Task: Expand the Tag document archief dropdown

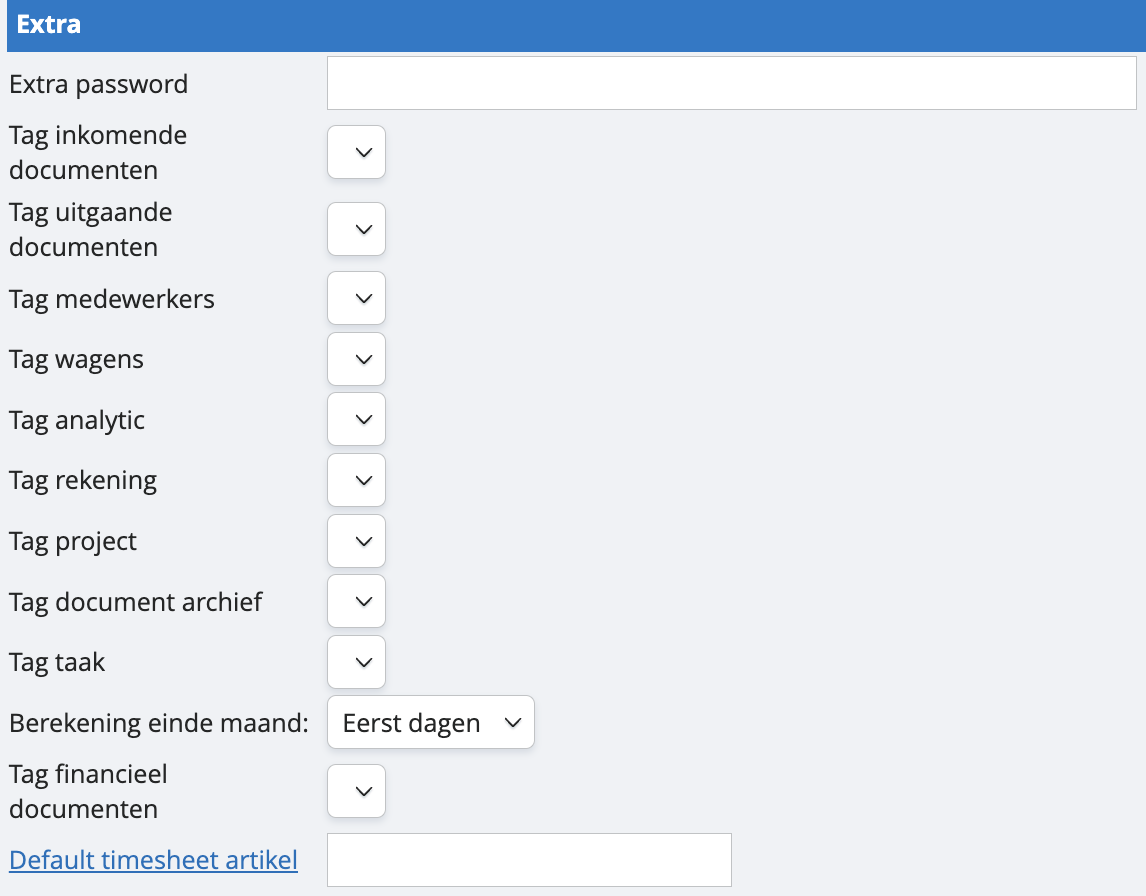Action: click(357, 601)
